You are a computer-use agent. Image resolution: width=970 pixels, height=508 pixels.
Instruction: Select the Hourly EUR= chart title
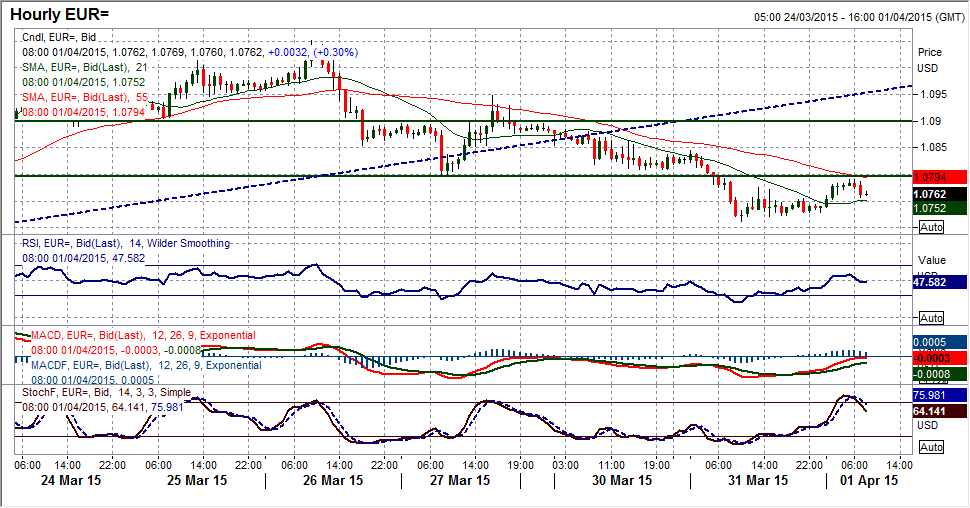coord(60,14)
